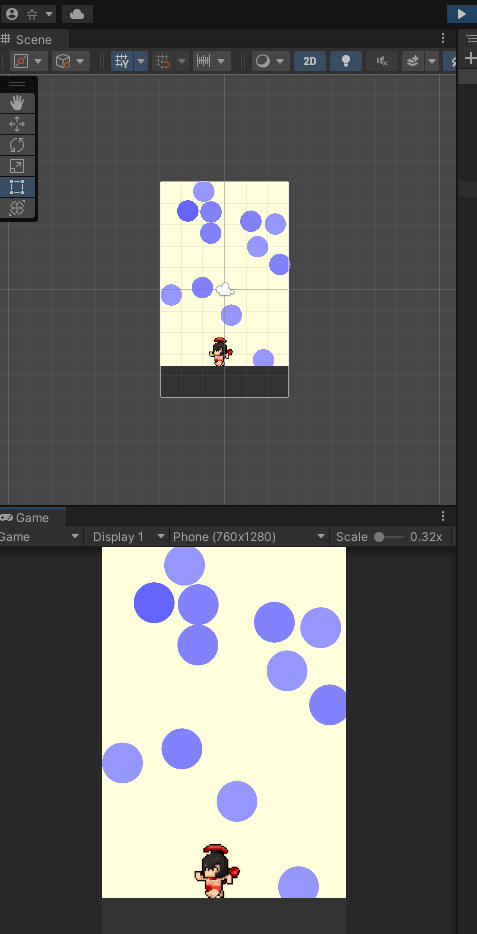Open grid visibility options dropdown arrow
This screenshot has height=934, width=477.
(x=141, y=61)
